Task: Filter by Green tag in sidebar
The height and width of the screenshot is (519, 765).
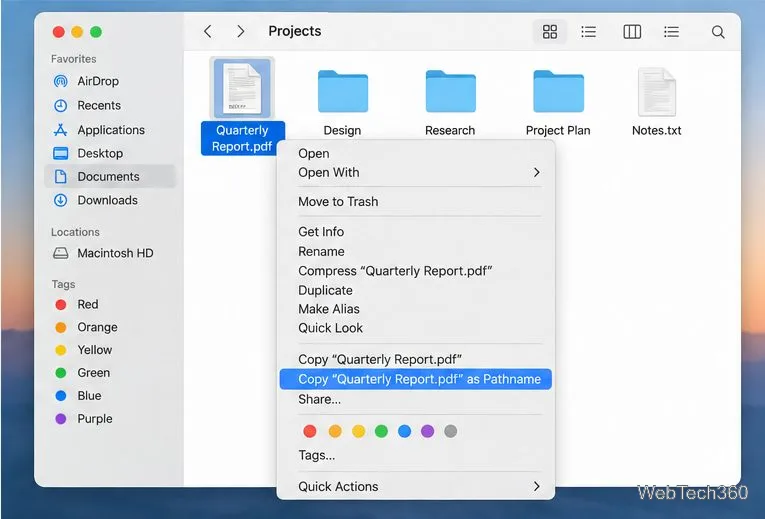Action: [x=83, y=373]
